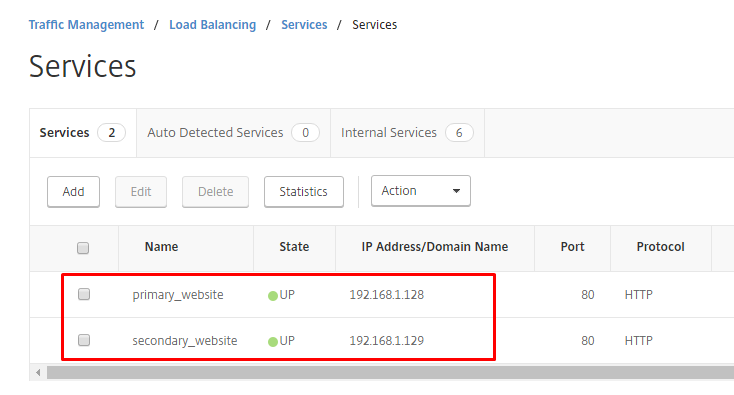Screen dimensions: 734x395
Task: Expand the Action dropdown
Action: tap(421, 190)
